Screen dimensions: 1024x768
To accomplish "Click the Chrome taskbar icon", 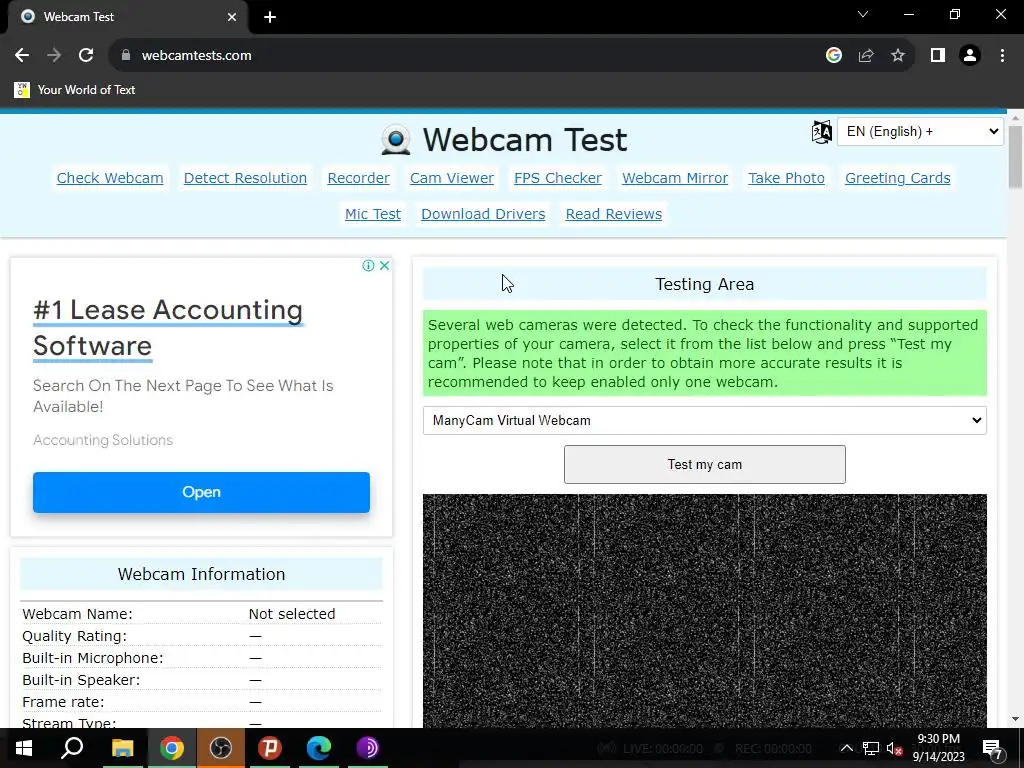I will click(x=172, y=748).
